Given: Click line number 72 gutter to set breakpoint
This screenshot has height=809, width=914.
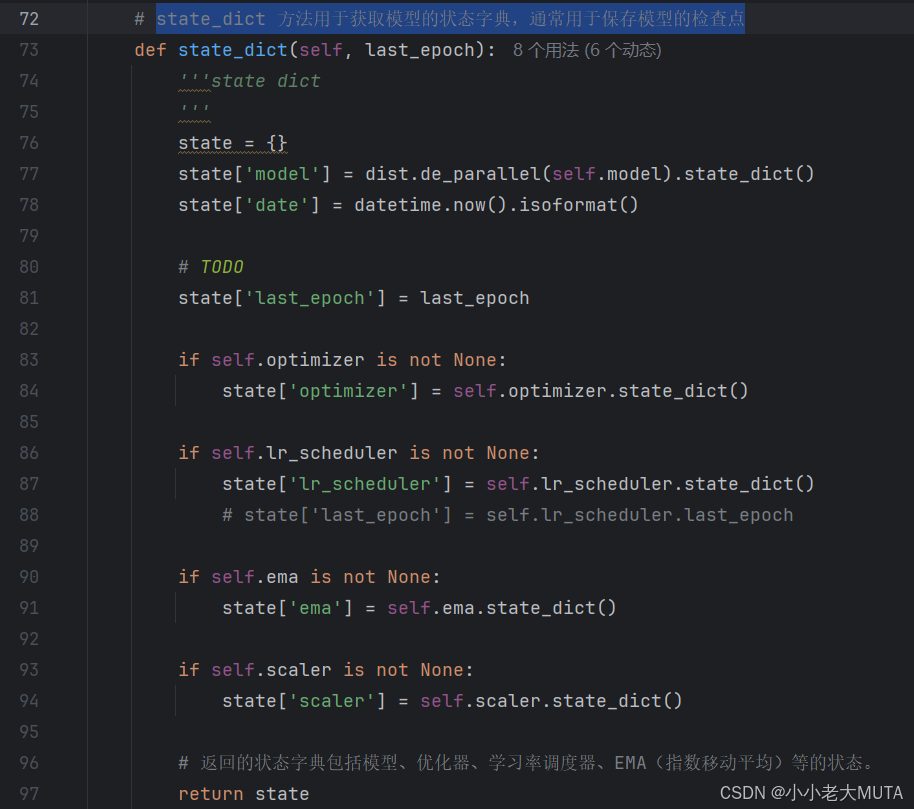Looking at the screenshot, I should (28, 18).
